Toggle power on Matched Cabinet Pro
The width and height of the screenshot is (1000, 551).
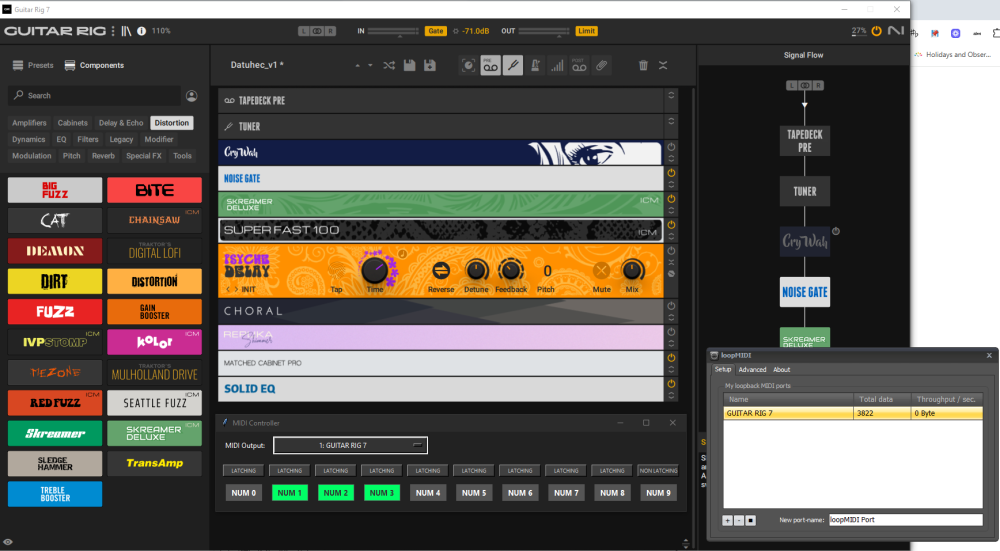pyautogui.click(x=671, y=358)
